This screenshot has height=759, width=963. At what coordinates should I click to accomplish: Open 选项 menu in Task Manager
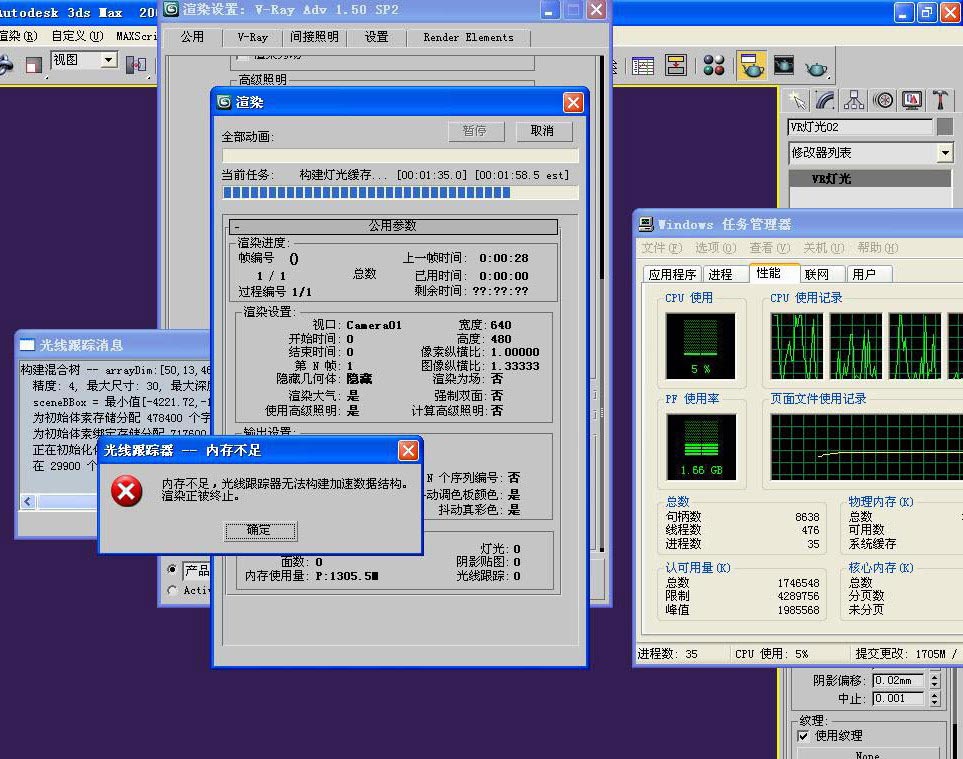point(715,248)
